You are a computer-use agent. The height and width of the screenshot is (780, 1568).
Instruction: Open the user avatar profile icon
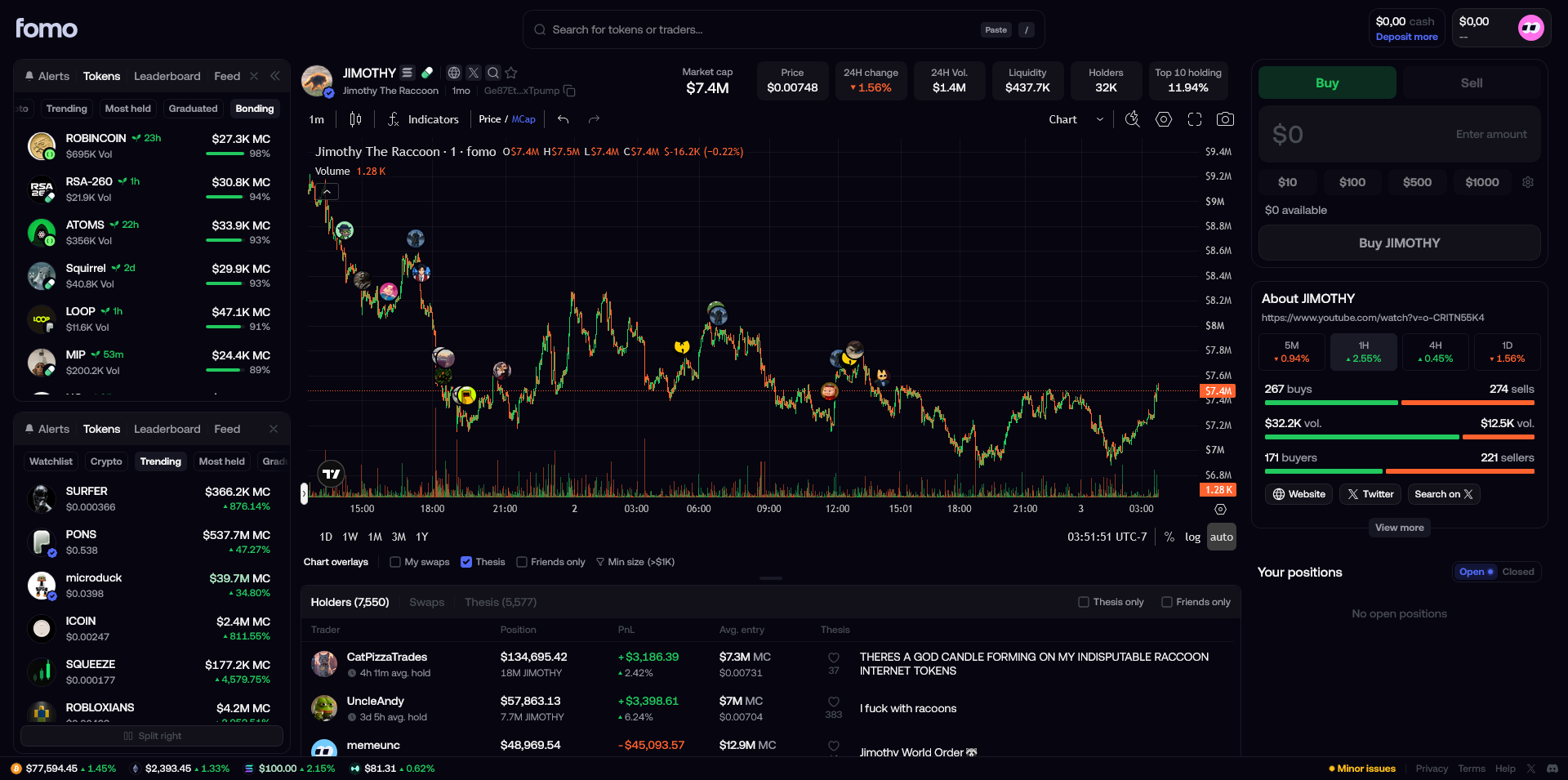tap(1530, 28)
